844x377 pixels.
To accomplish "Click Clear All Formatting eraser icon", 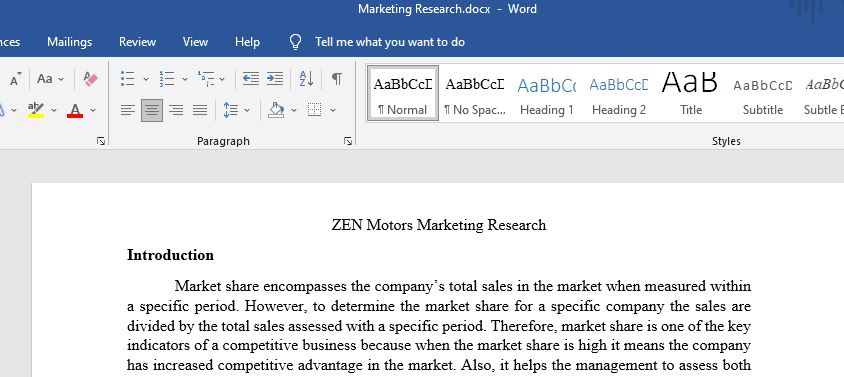I will (91, 79).
